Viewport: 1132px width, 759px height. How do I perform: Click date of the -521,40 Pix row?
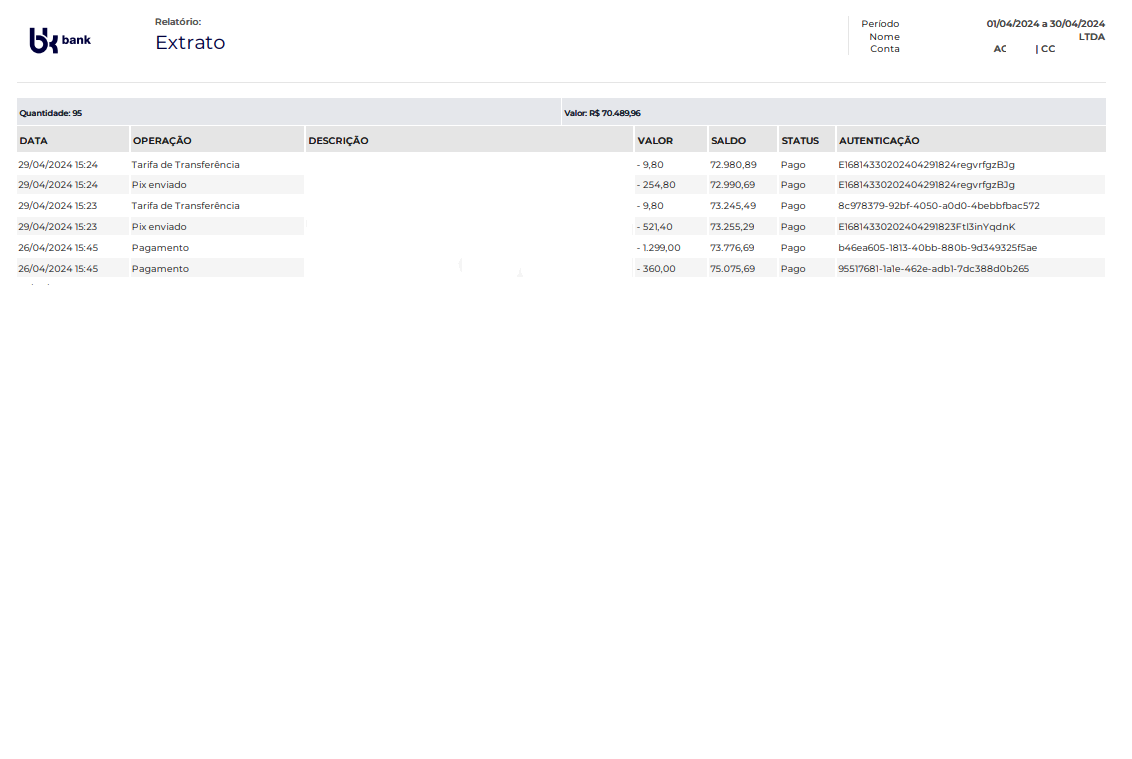click(x=58, y=227)
